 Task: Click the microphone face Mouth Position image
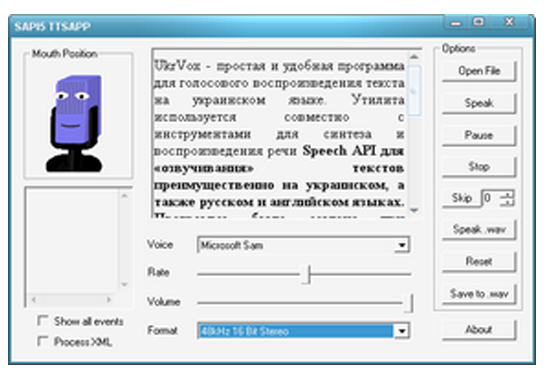coord(75,123)
